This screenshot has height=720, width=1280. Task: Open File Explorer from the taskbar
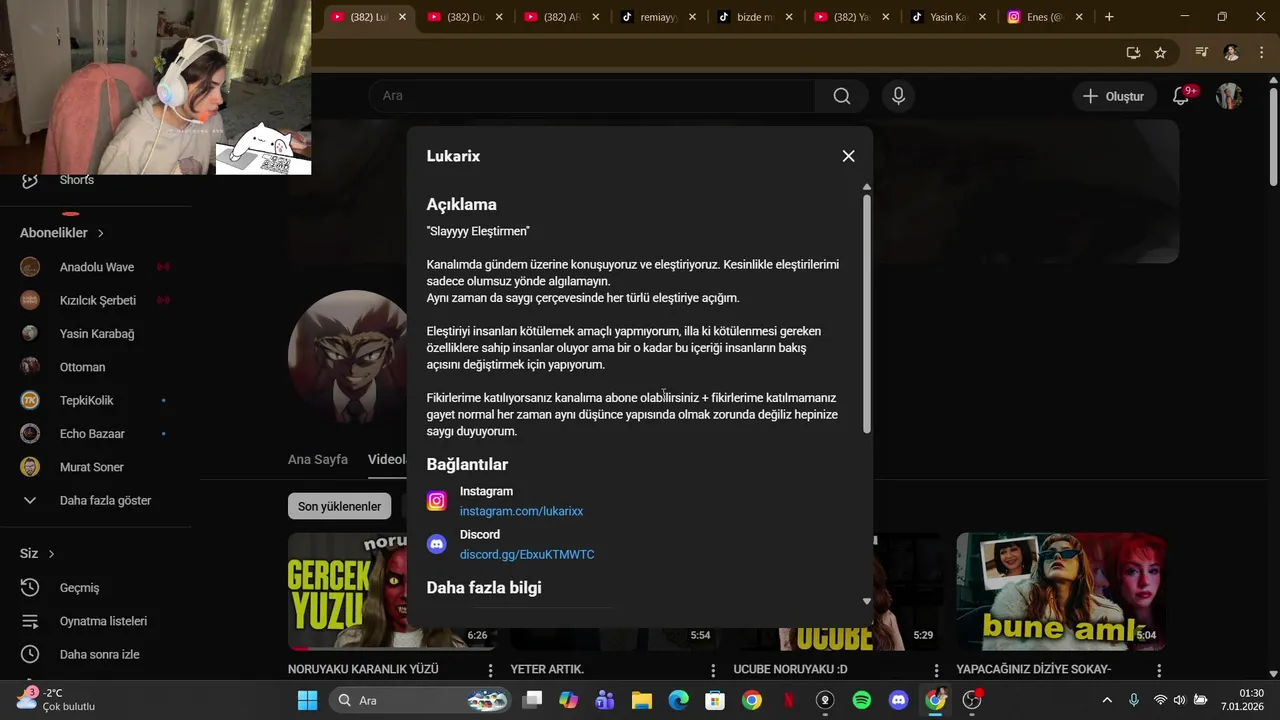pos(642,700)
